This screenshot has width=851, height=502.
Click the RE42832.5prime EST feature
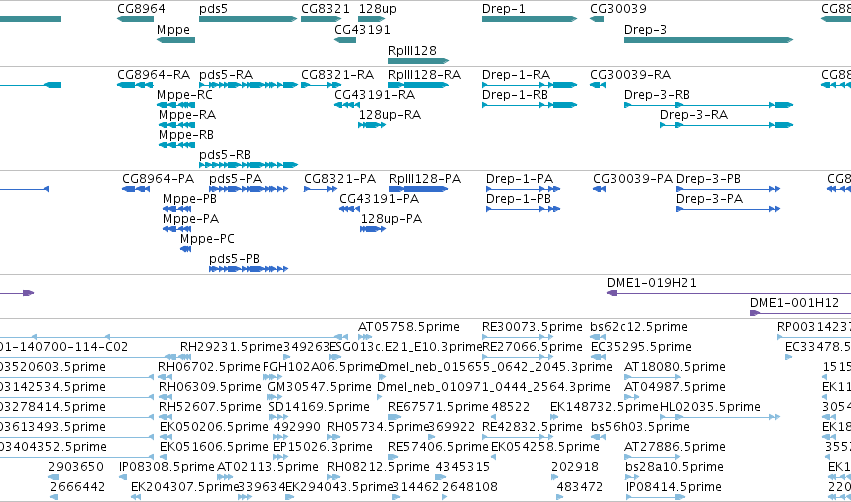[x=518, y=437]
